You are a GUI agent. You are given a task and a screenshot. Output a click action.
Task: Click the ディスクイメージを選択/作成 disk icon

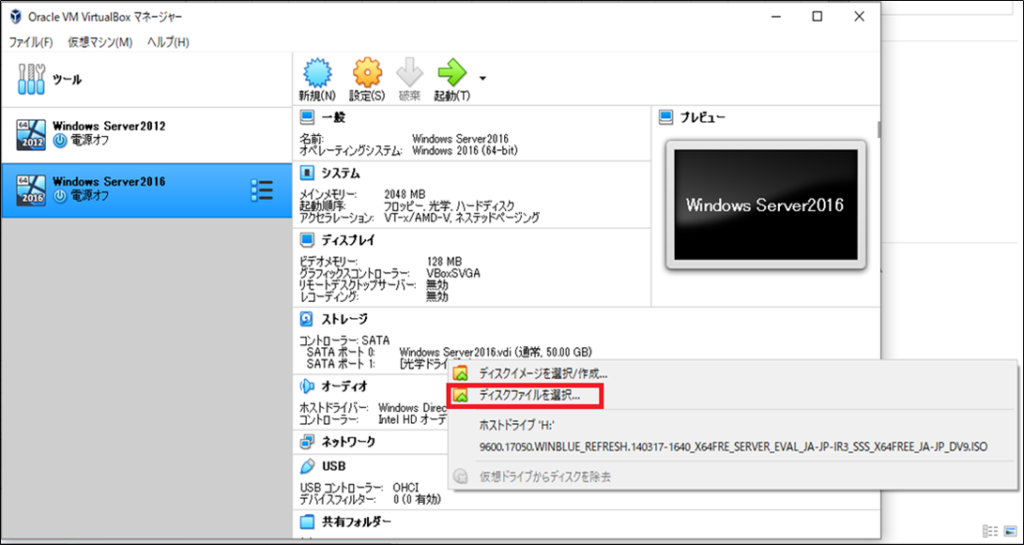point(460,374)
